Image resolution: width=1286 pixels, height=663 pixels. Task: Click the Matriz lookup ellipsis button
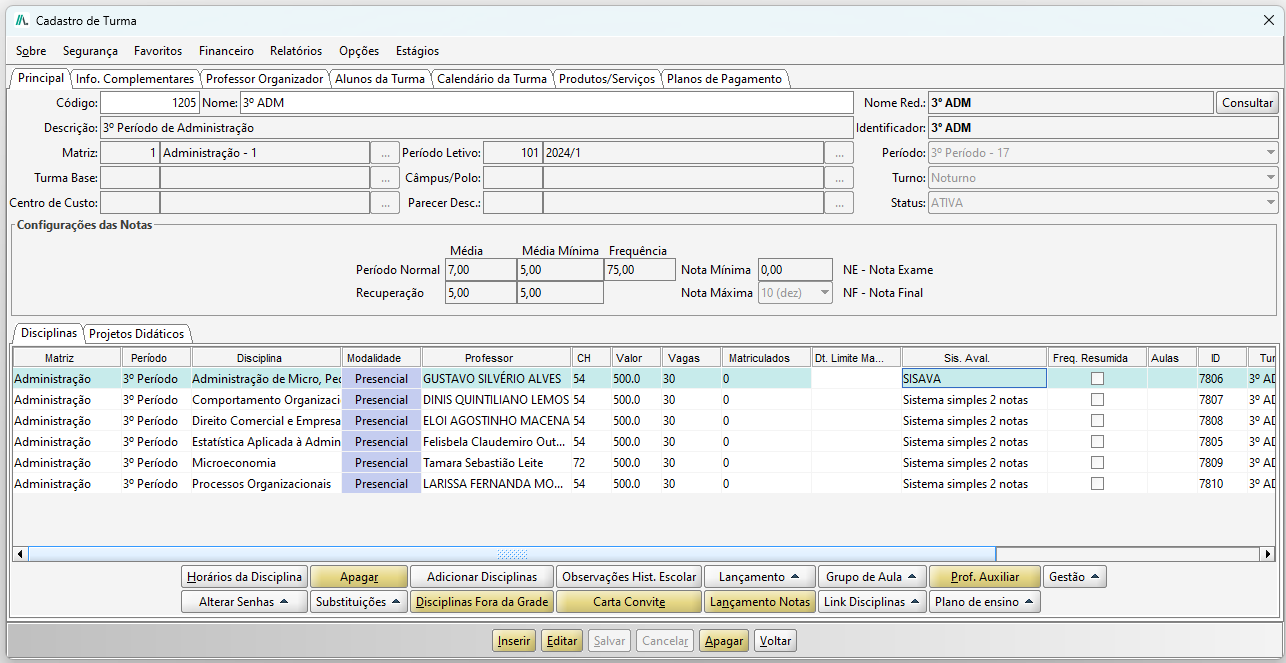point(385,153)
